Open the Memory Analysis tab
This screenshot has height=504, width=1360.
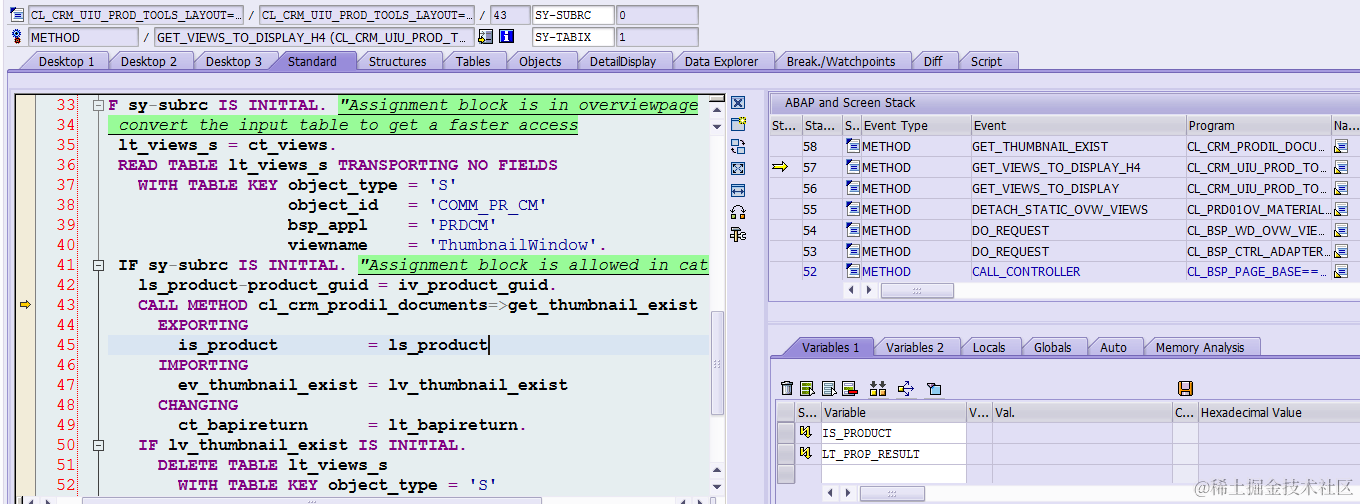(x=1200, y=348)
